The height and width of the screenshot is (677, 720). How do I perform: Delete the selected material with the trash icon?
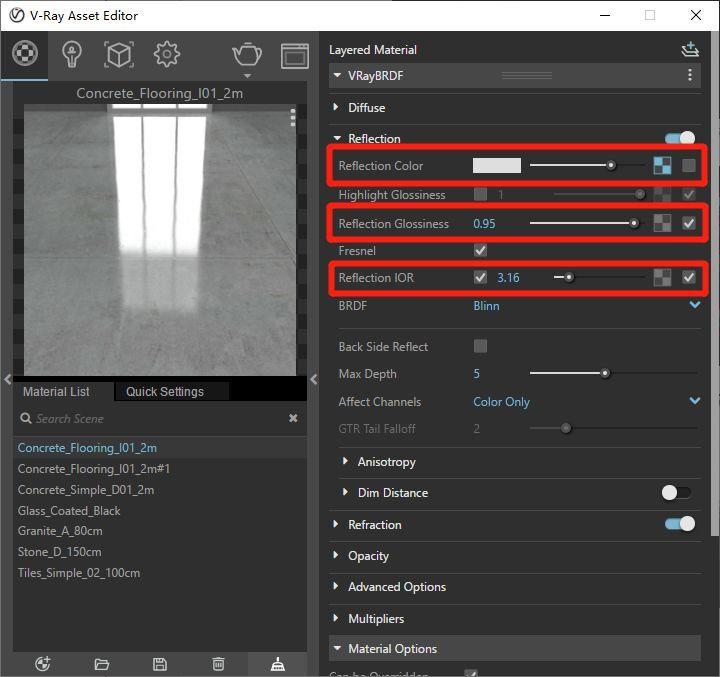pyautogui.click(x=219, y=664)
